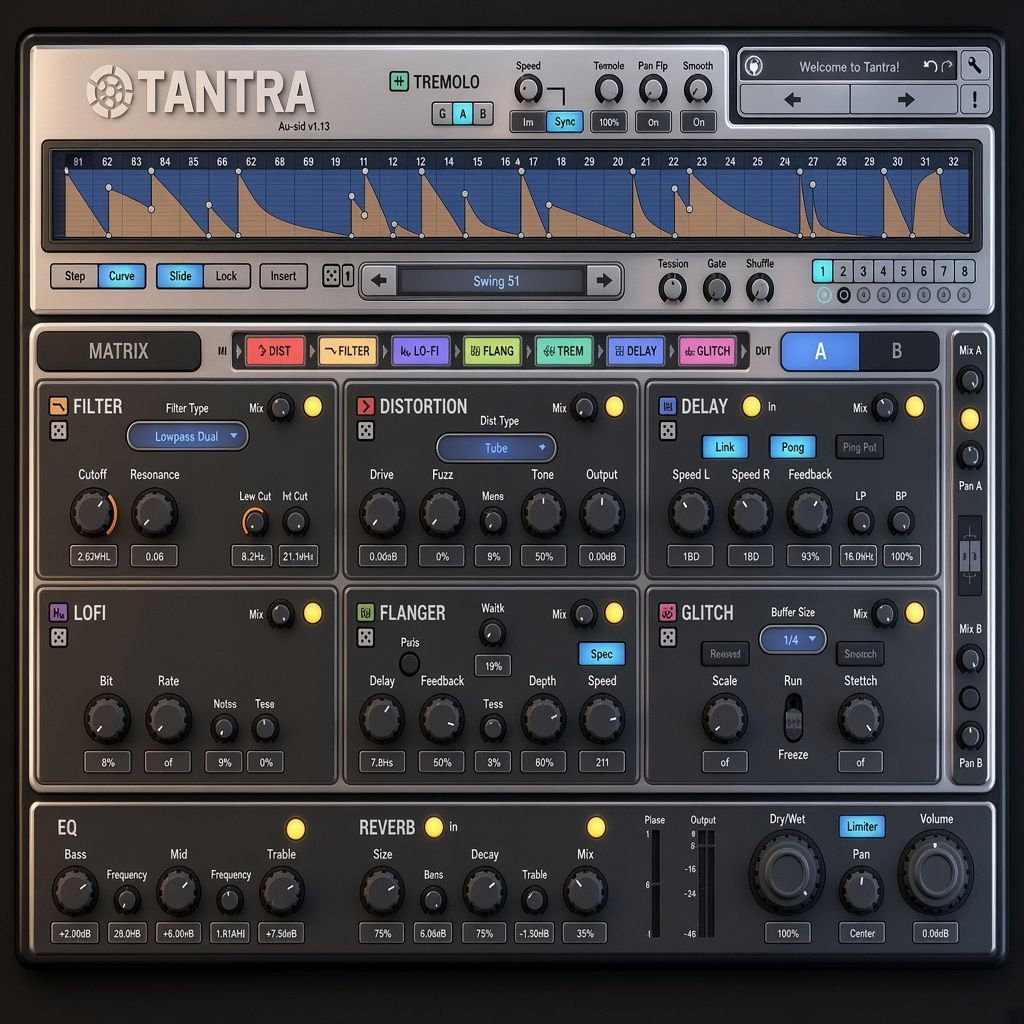The width and height of the screenshot is (1024, 1024).
Task: Open the Filter Type Lowpass Dual dropdown
Action: (187, 436)
